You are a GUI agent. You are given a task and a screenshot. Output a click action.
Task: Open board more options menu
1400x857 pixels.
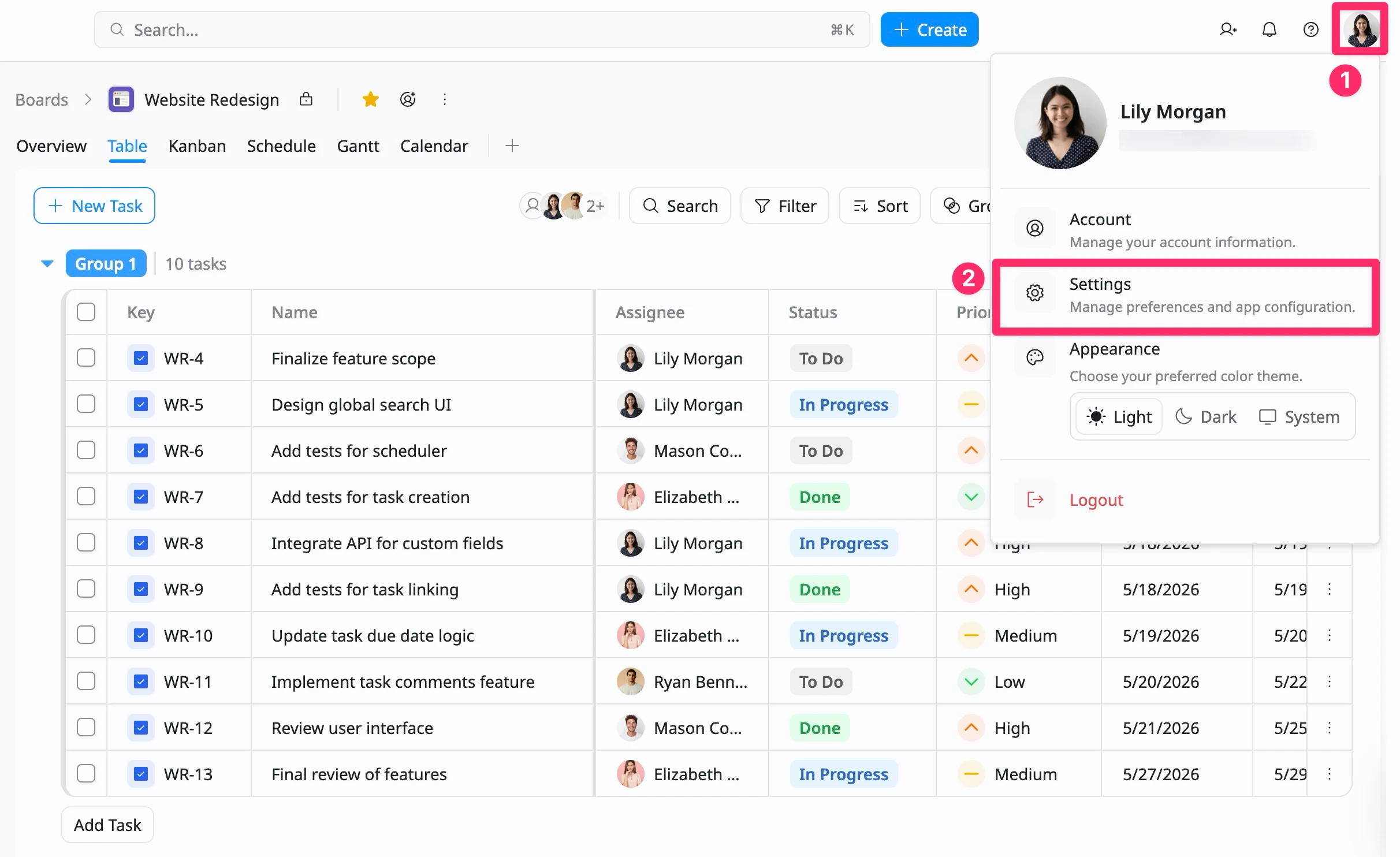(444, 99)
